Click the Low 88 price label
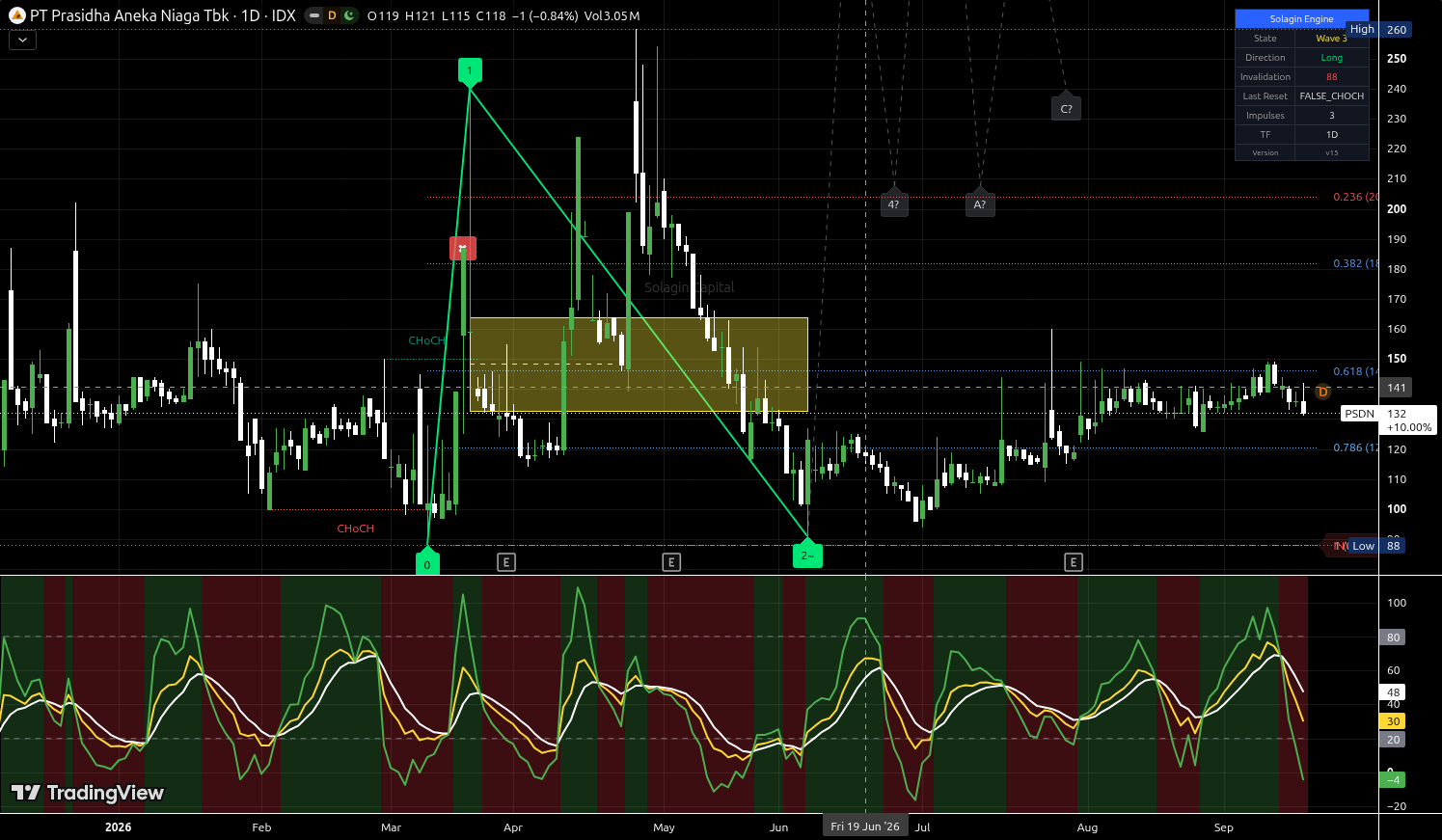This screenshot has height=840, width=1442. pos(1377,546)
